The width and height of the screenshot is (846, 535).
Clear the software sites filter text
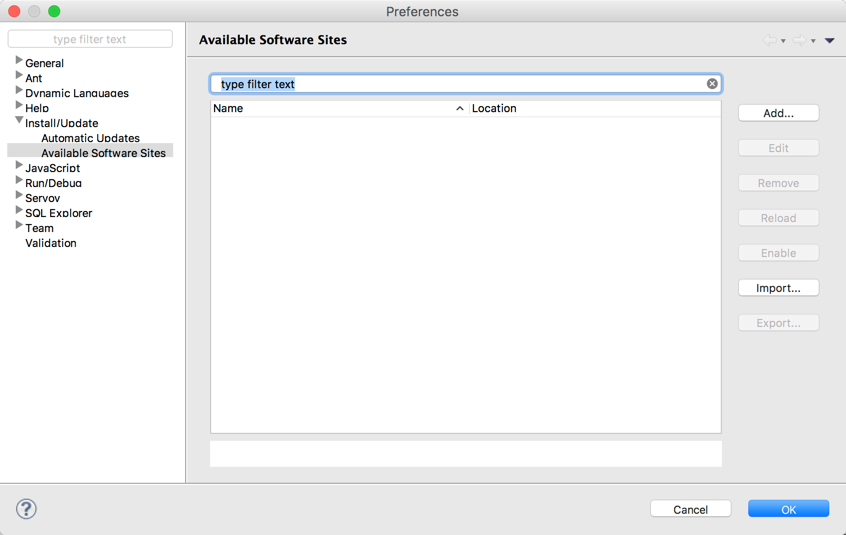712,84
